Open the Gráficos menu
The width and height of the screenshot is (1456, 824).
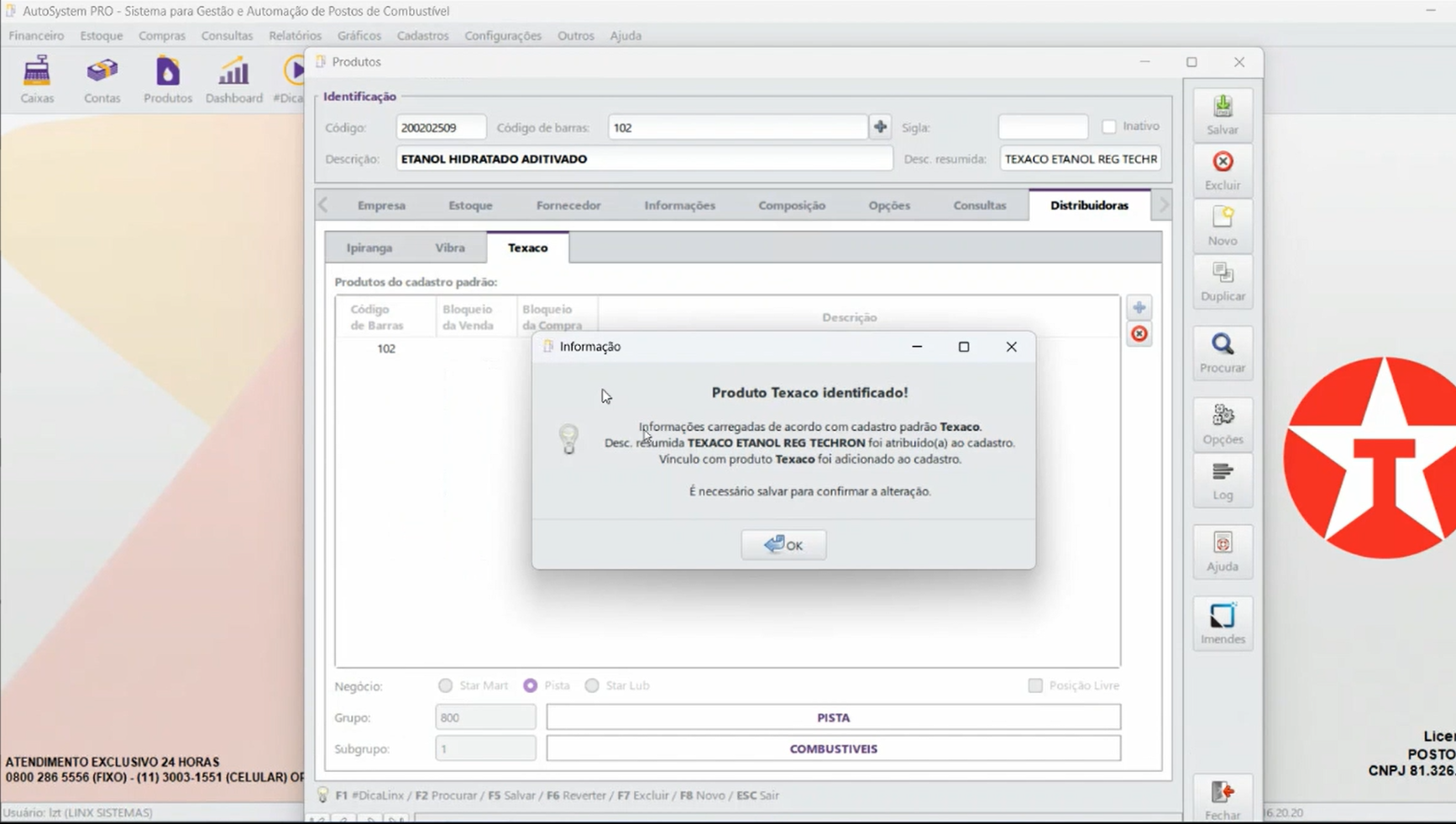click(x=359, y=35)
